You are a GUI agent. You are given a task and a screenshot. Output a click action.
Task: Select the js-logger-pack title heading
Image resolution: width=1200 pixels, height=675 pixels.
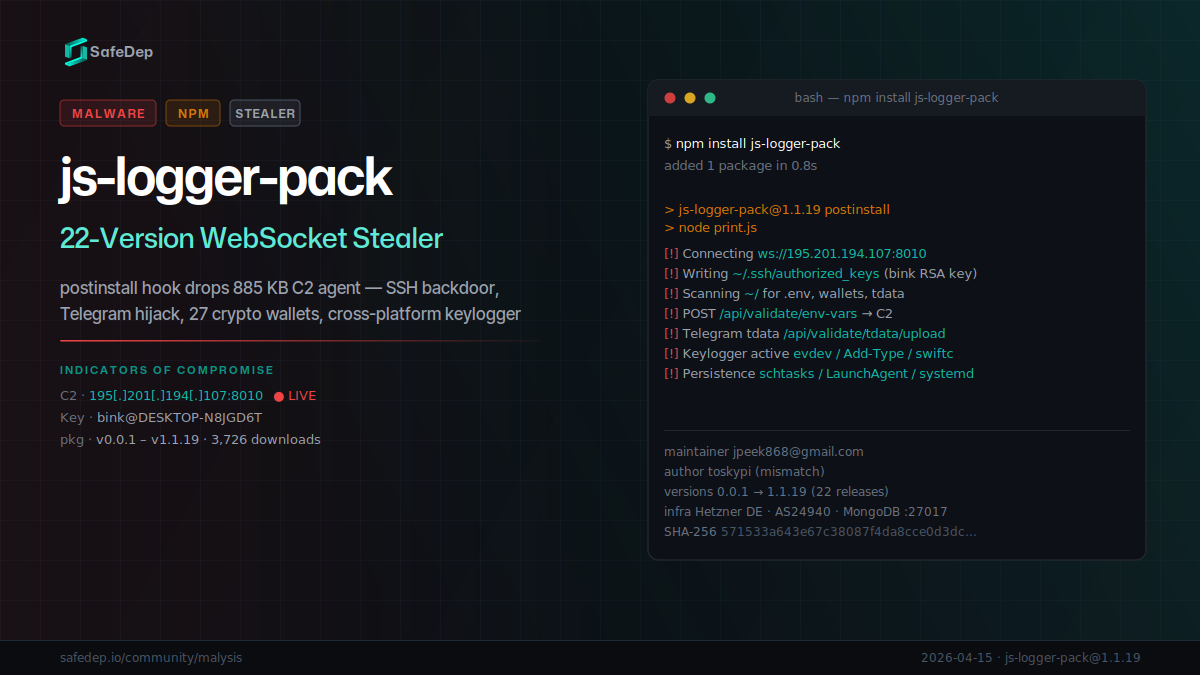[226, 178]
